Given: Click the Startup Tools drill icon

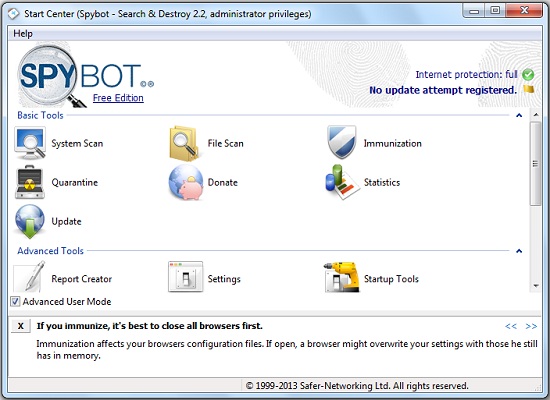Looking at the screenshot, I should [x=342, y=277].
